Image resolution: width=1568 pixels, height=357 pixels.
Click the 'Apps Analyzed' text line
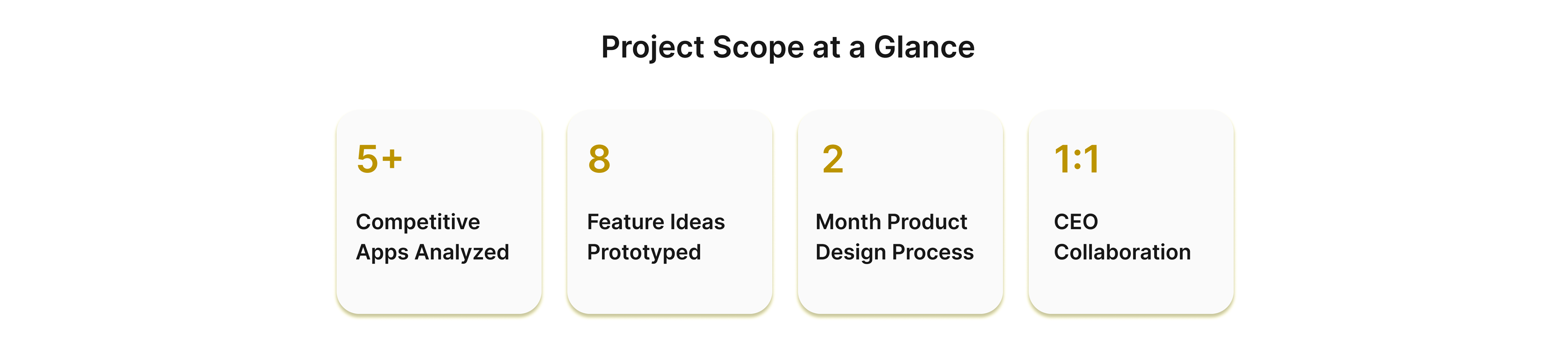(x=432, y=252)
